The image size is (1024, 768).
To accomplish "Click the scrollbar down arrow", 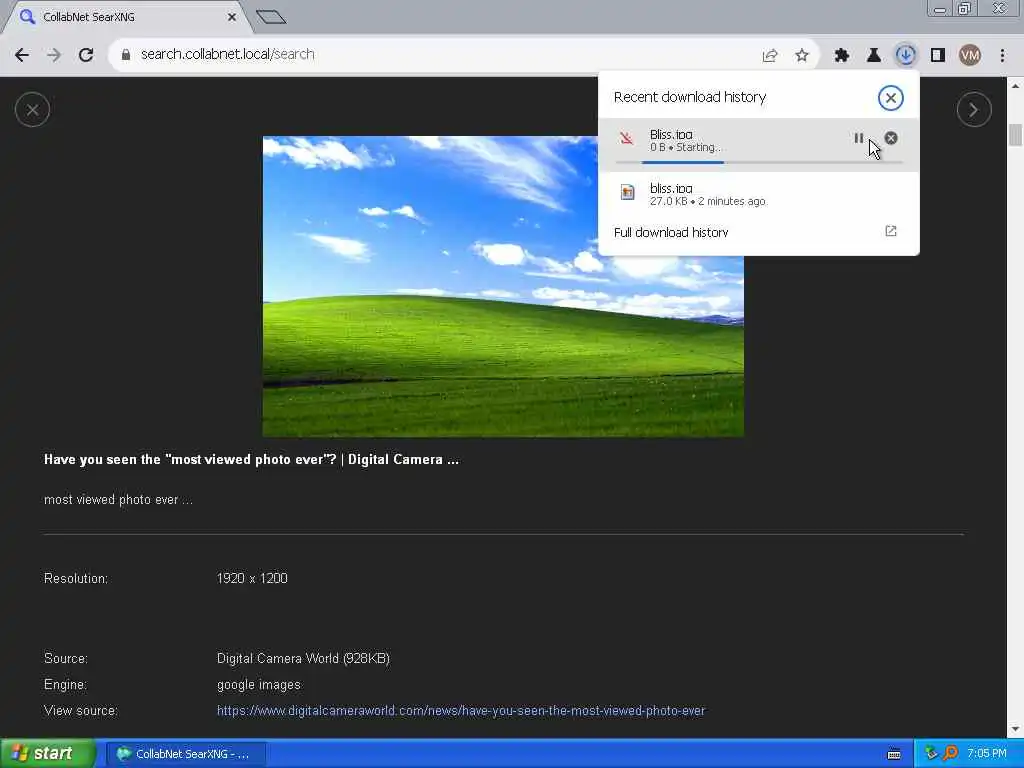I will (1015, 729).
